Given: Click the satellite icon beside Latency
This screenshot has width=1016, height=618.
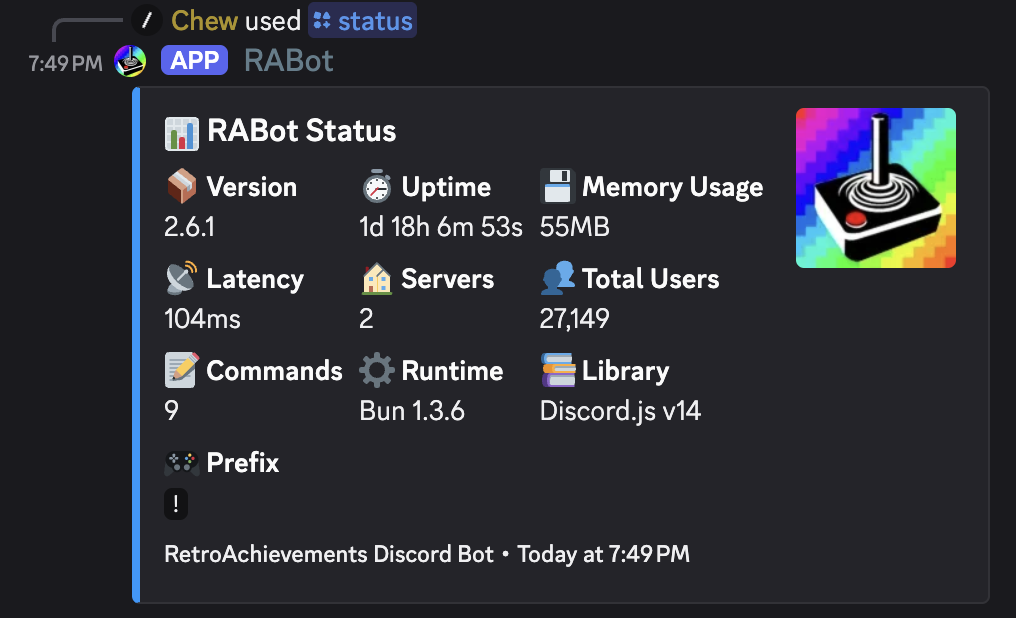Looking at the screenshot, I should (180, 278).
